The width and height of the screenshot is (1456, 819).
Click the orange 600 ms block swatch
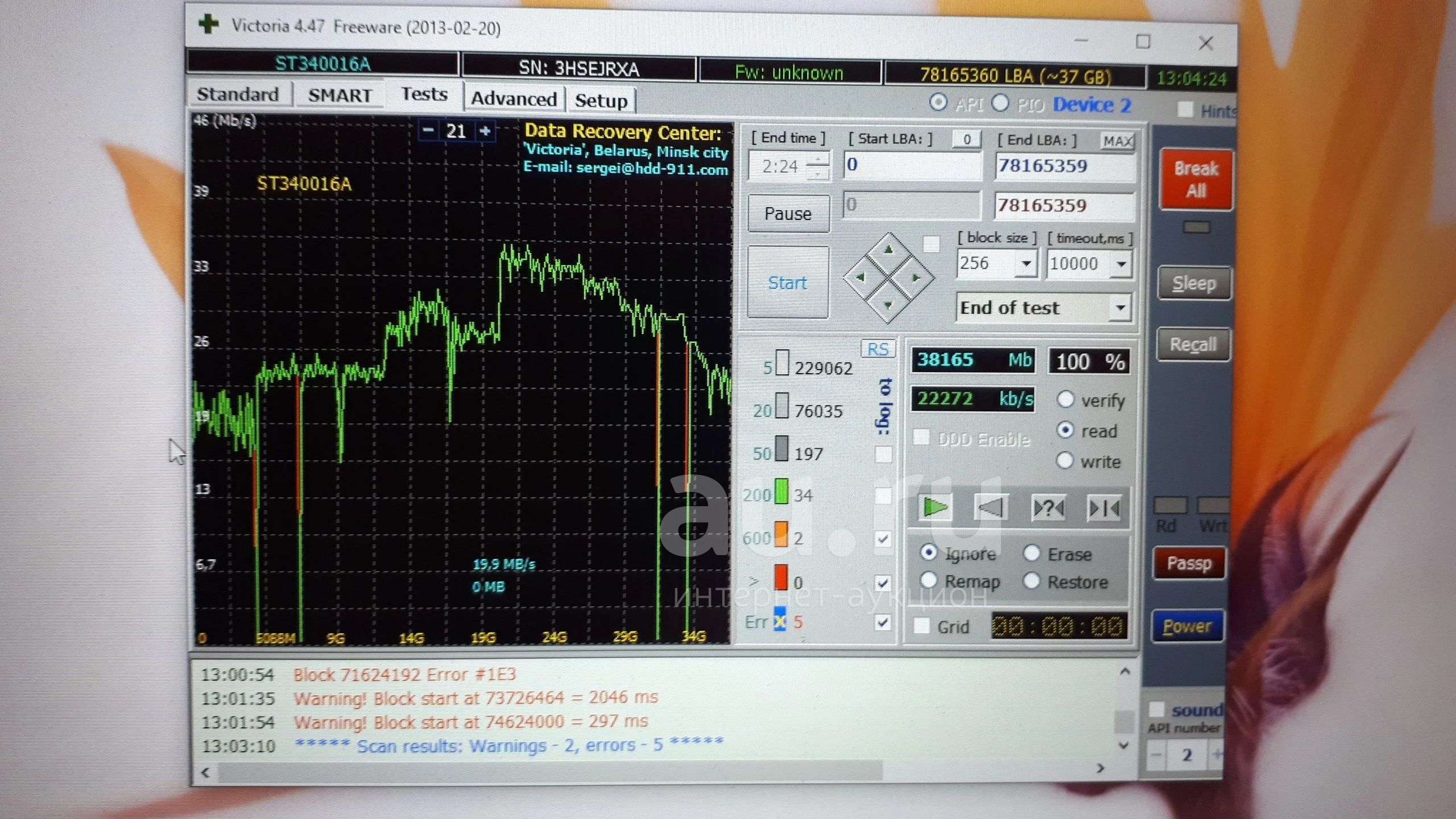781,535
